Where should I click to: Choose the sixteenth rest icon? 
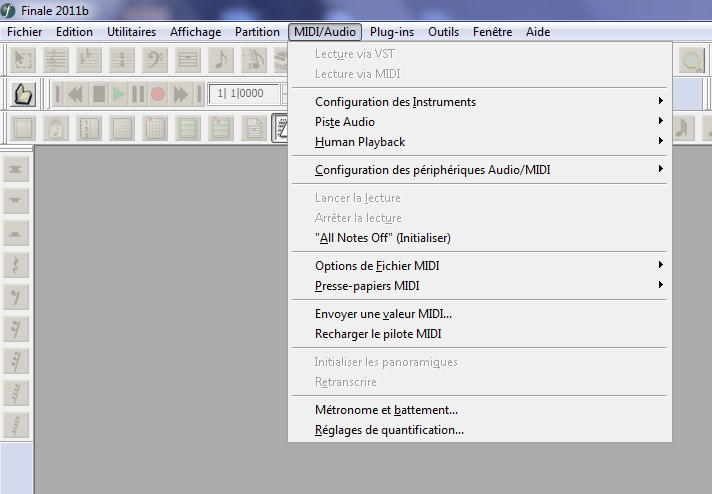click(16, 329)
